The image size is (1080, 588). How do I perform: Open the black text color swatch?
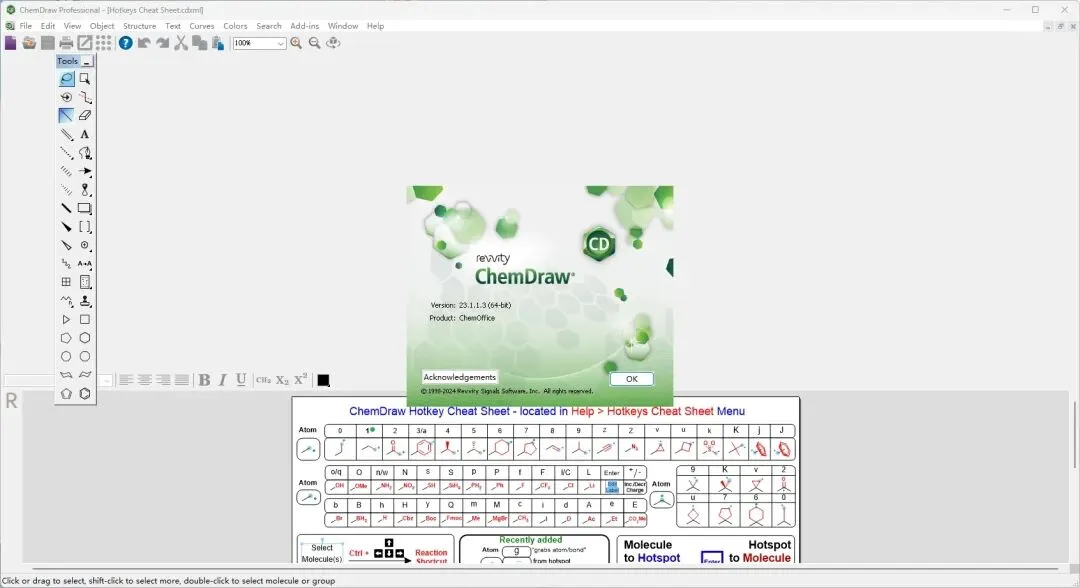pyautogui.click(x=323, y=380)
